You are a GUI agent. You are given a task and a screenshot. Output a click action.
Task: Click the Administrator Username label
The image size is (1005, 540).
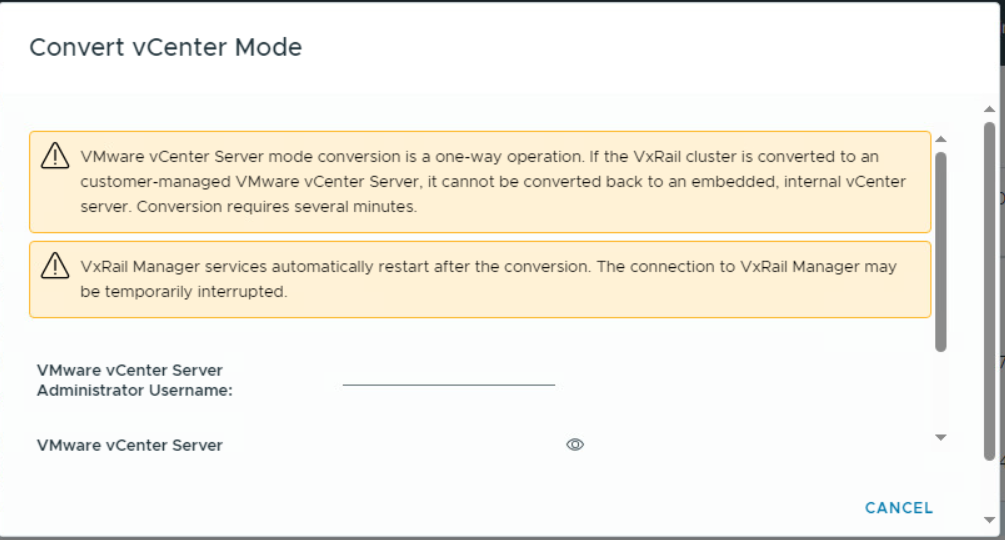point(135,380)
